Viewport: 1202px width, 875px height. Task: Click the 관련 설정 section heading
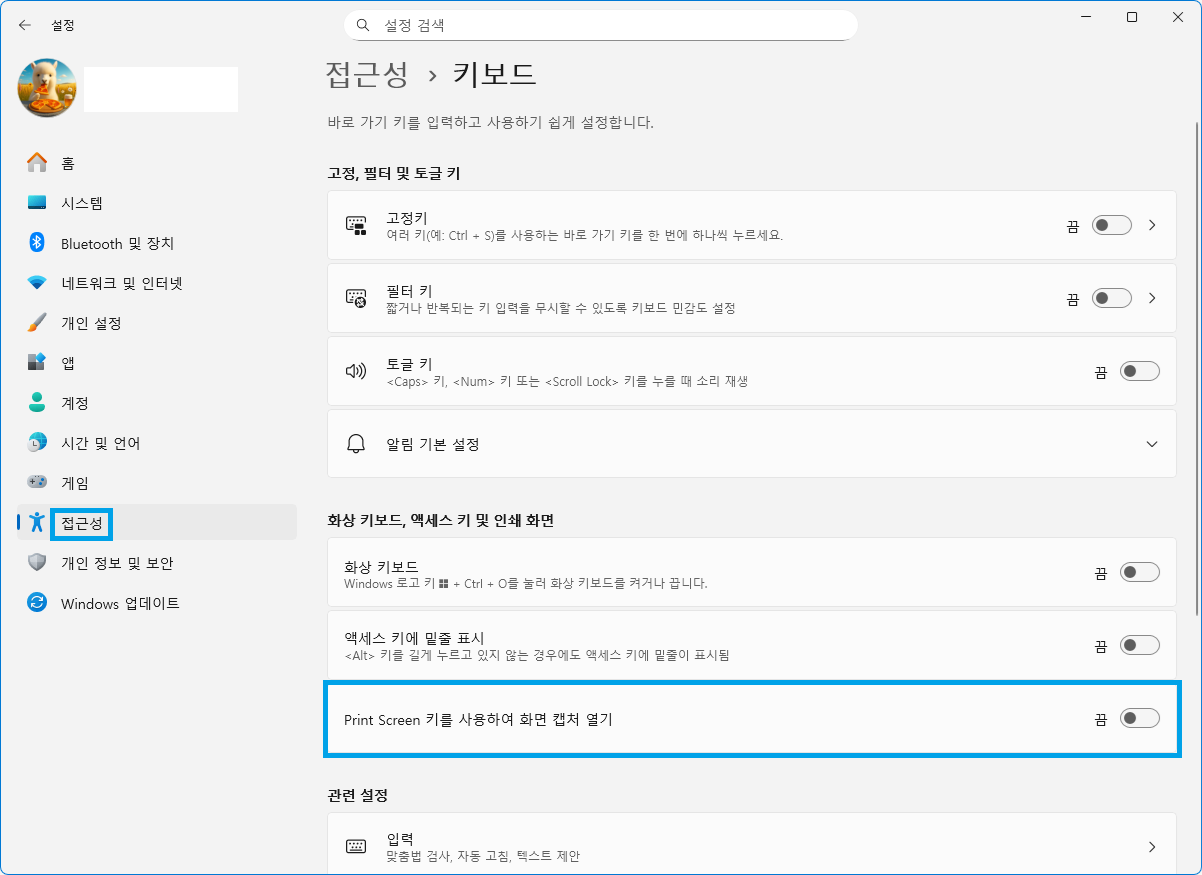pos(357,795)
